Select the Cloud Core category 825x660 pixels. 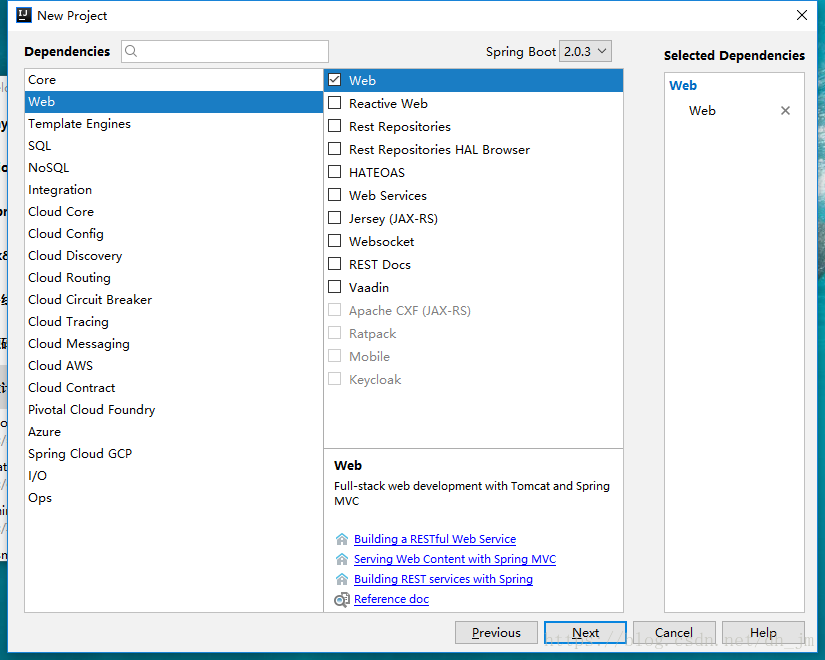click(174, 212)
